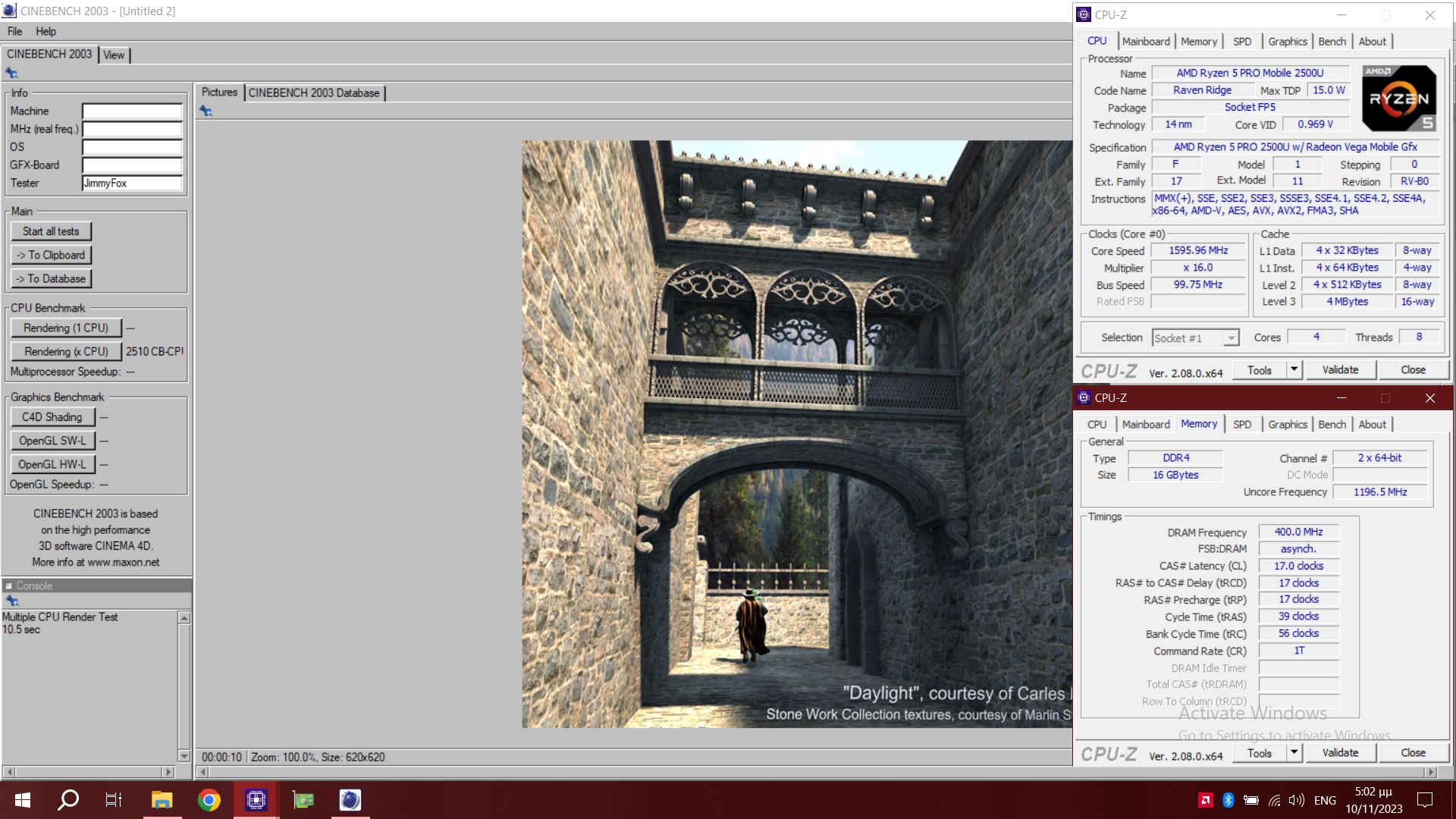Click the taskbar clock showing 5:02
1456x819 pixels.
coord(1374,800)
